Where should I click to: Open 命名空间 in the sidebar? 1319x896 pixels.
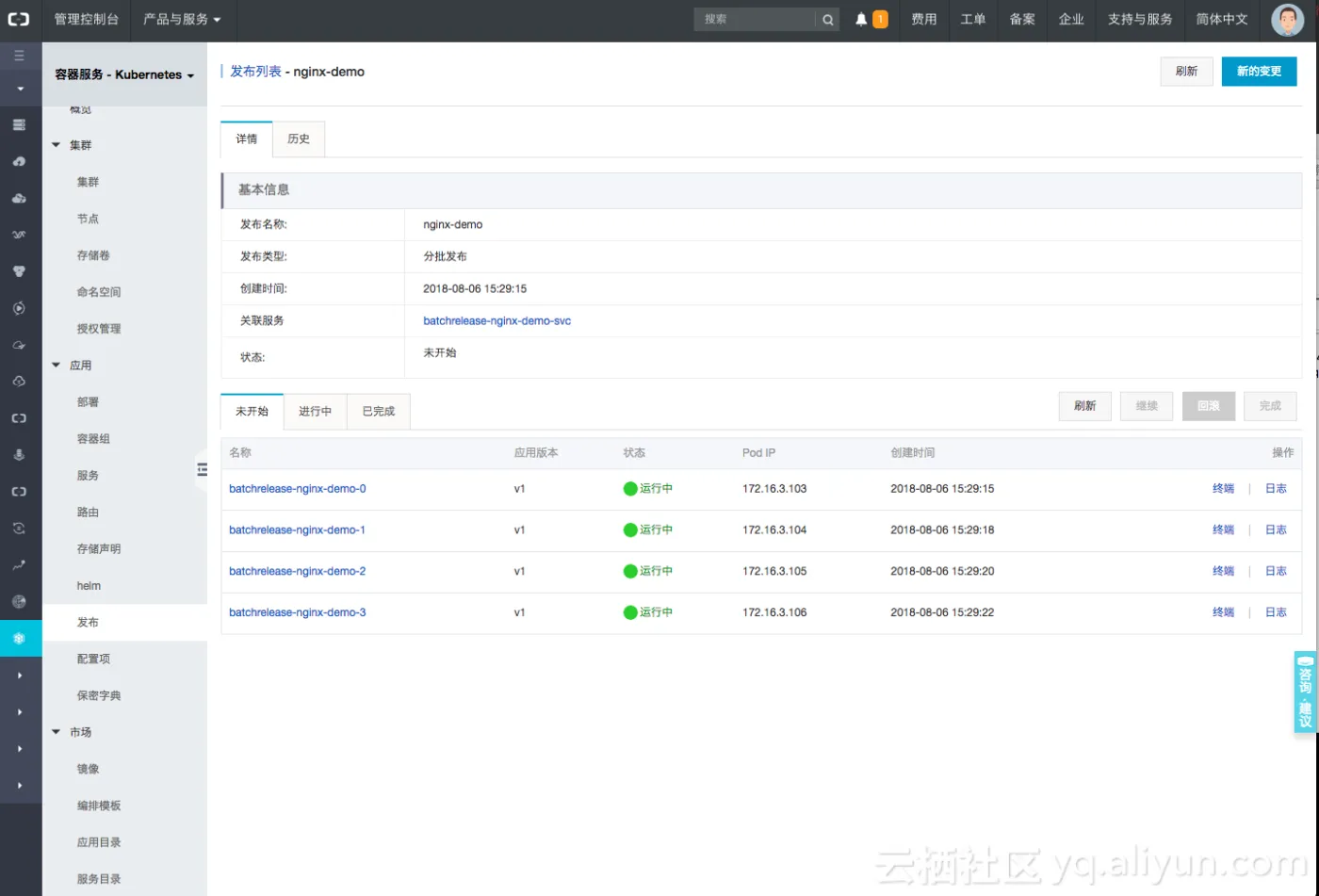pos(99,292)
